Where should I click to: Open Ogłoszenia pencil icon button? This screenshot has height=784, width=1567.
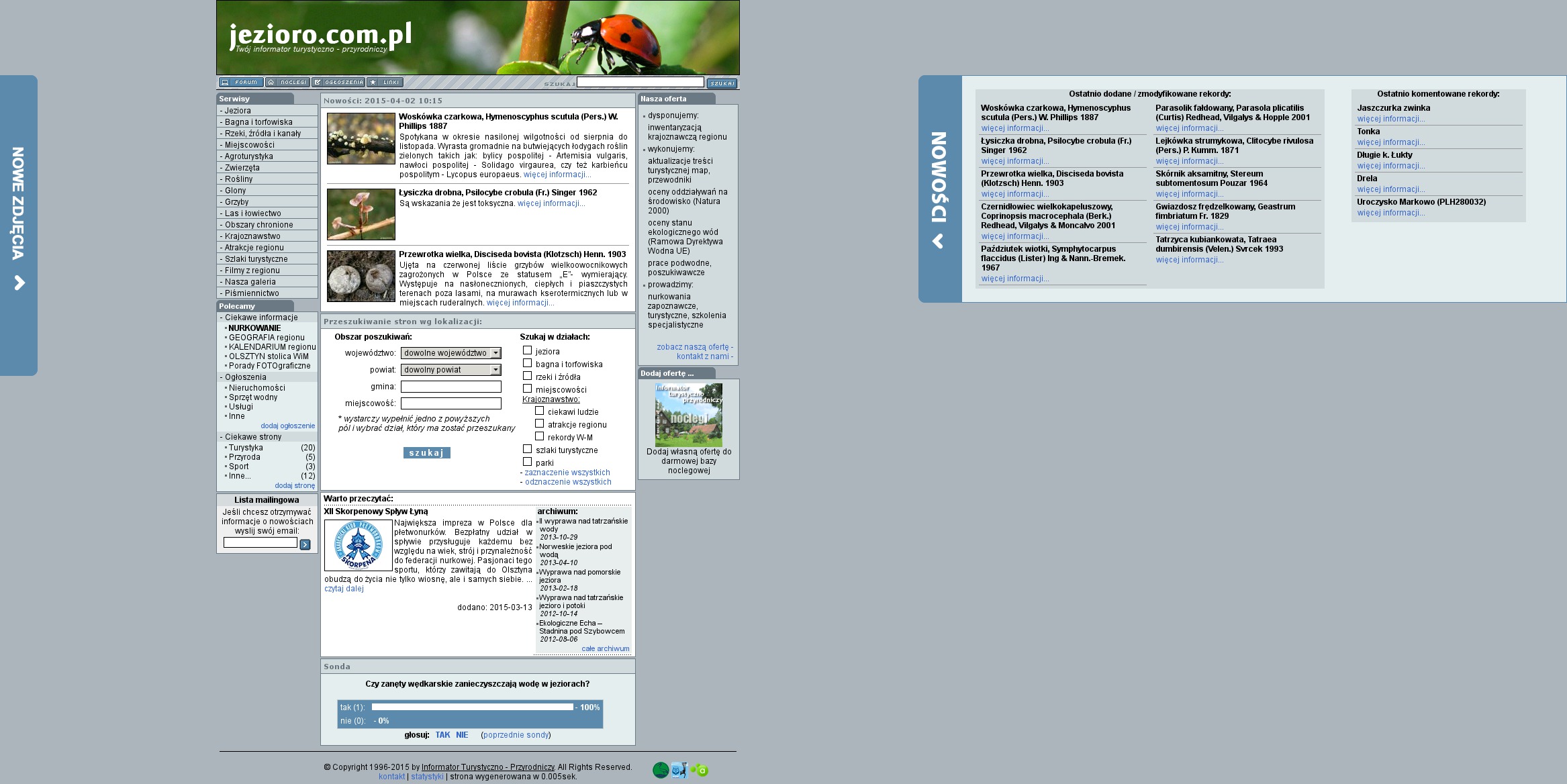pyautogui.click(x=338, y=83)
